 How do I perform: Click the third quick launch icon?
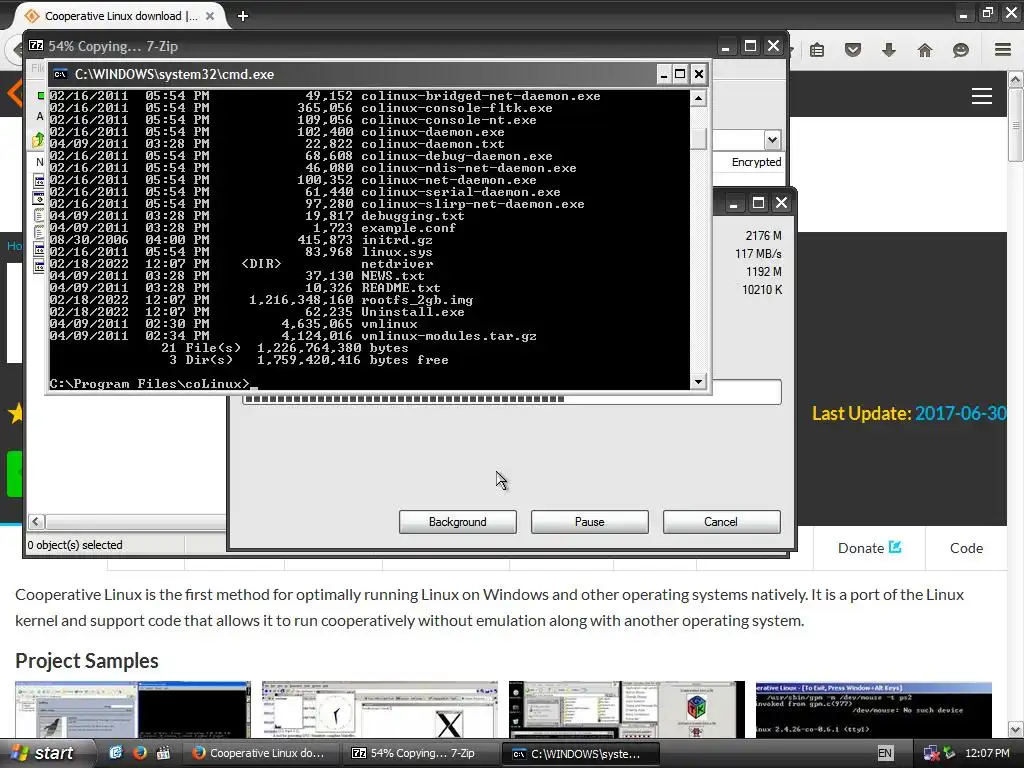(163, 753)
